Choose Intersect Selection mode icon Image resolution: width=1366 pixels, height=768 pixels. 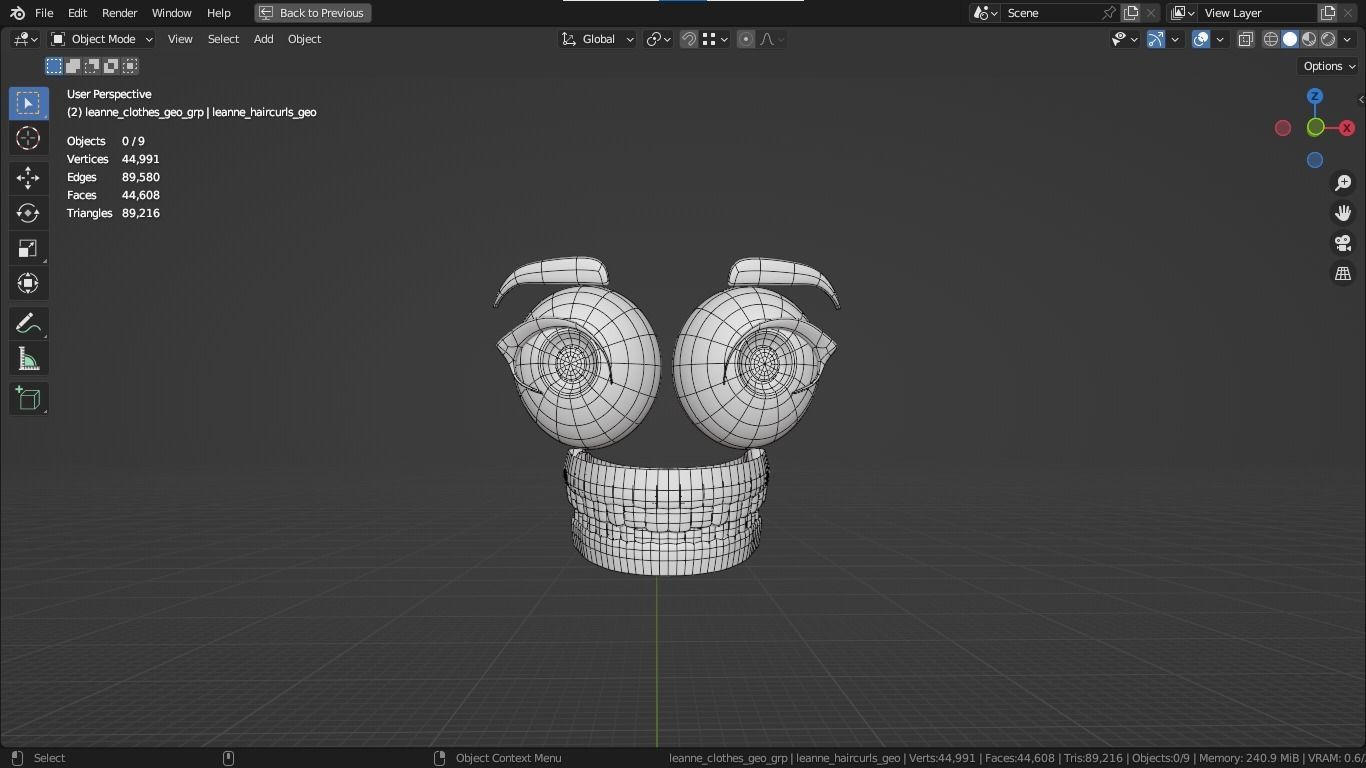(130, 66)
